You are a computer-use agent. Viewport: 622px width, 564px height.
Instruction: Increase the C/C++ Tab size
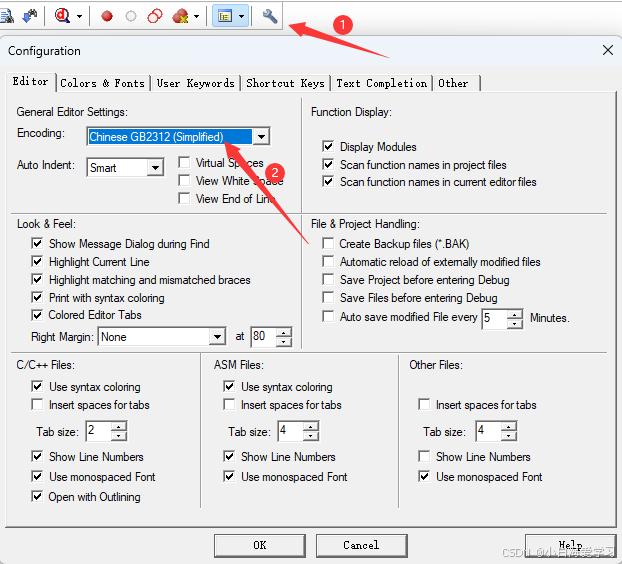click(119, 427)
